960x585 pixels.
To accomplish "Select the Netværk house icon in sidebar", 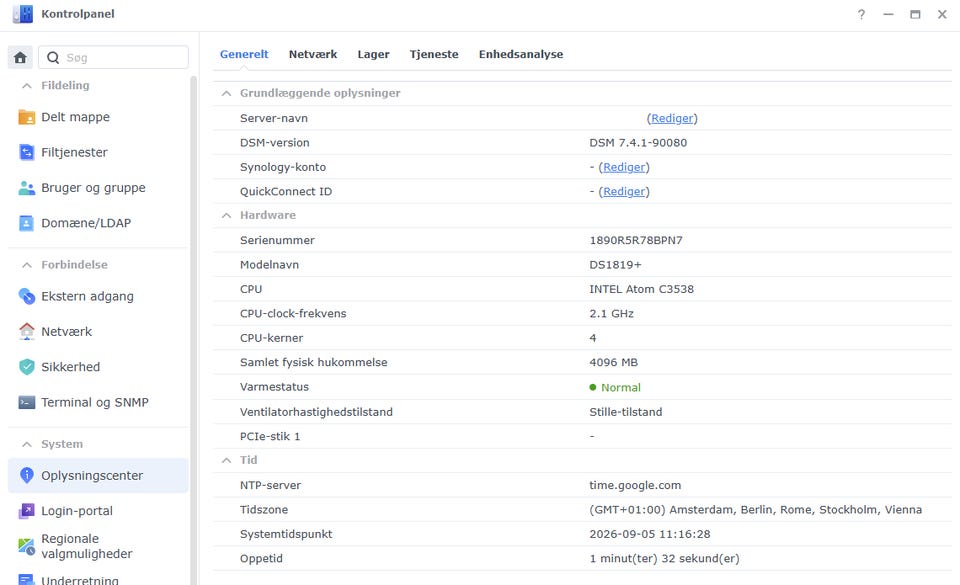I will click(x=26, y=332).
